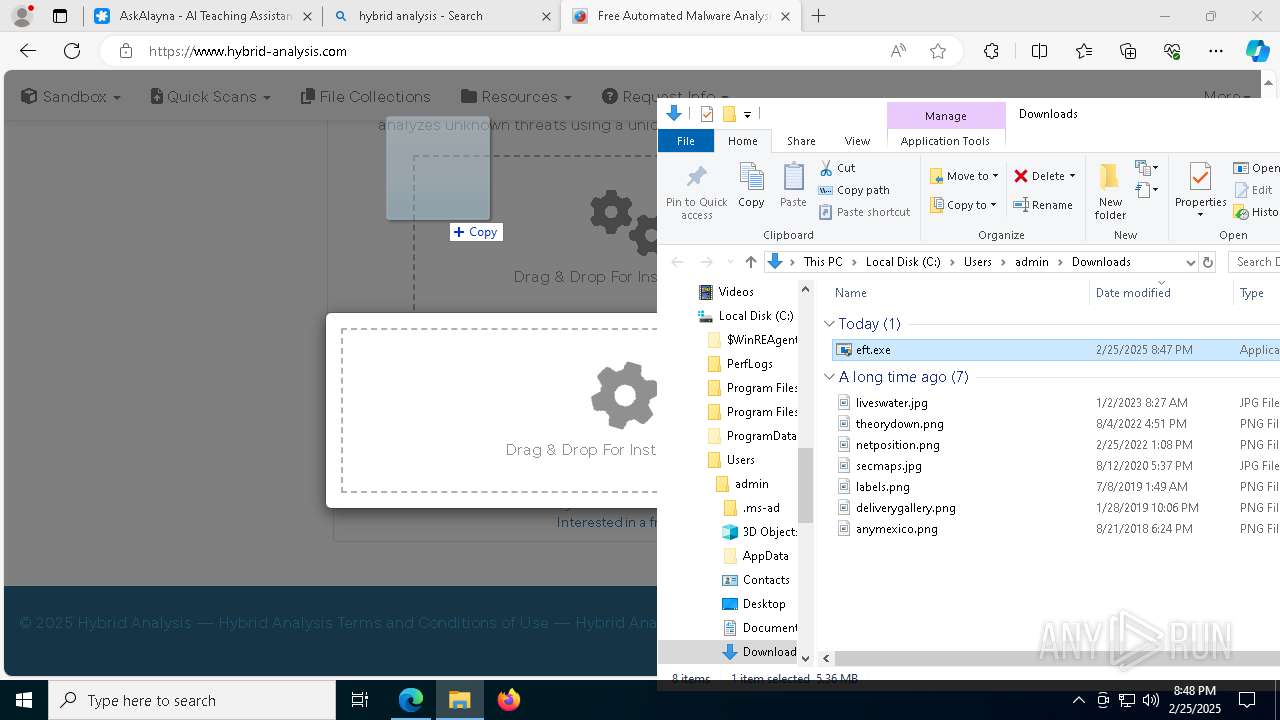The height and width of the screenshot is (720, 1280).
Task: Open Edge profile avatar
Action: coord(22,16)
